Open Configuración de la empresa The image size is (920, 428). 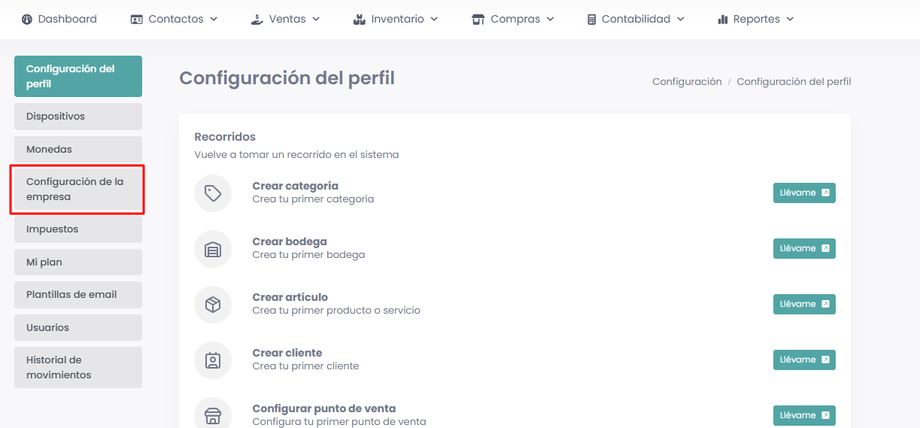click(x=78, y=189)
